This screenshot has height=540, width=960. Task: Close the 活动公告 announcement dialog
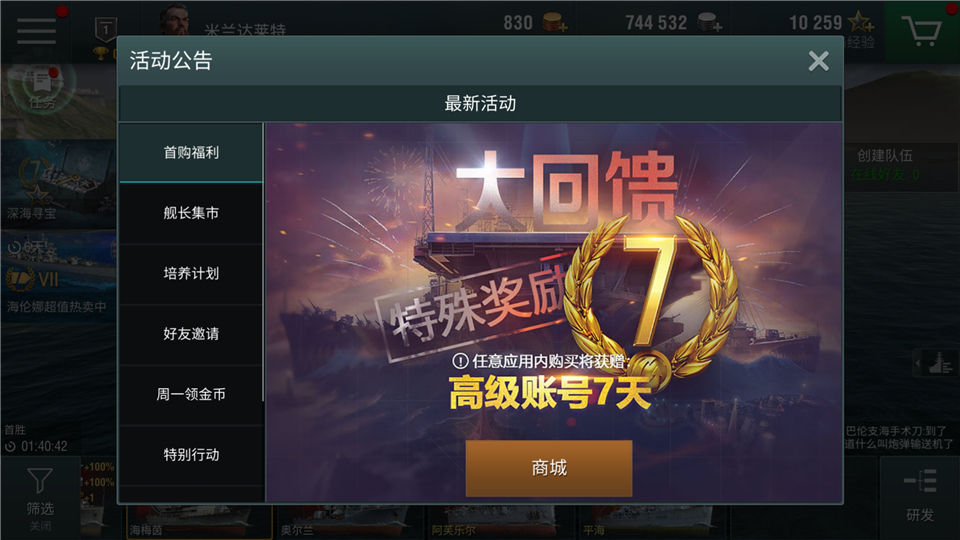click(x=818, y=61)
